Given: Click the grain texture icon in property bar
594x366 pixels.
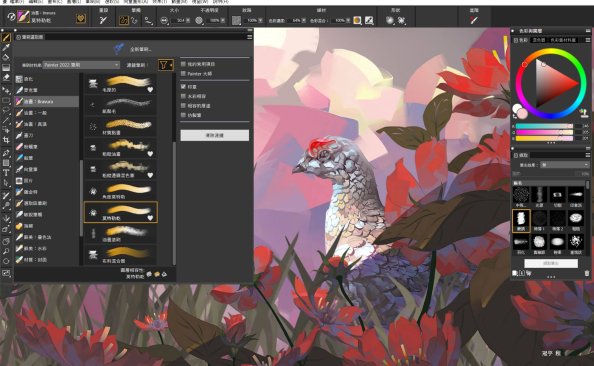Looking at the screenshot, I should pos(236,20).
